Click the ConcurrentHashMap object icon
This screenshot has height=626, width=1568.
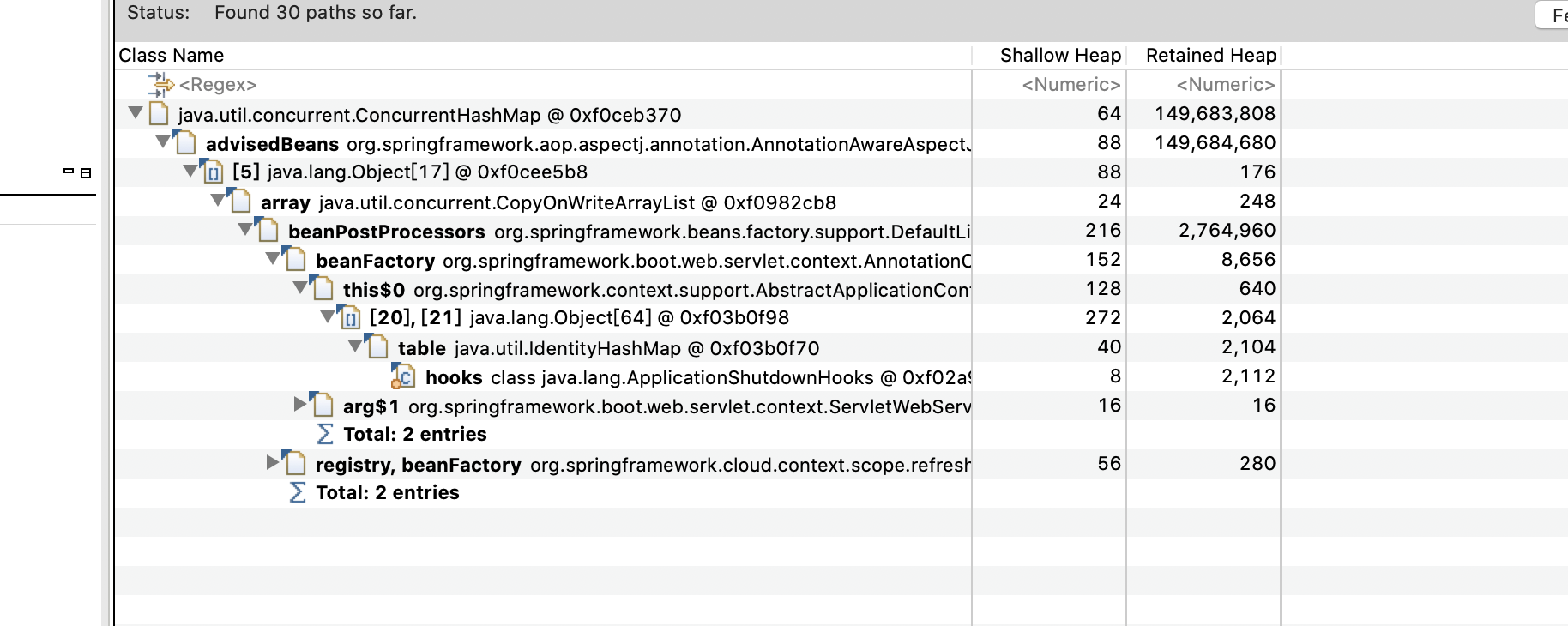click(x=159, y=113)
